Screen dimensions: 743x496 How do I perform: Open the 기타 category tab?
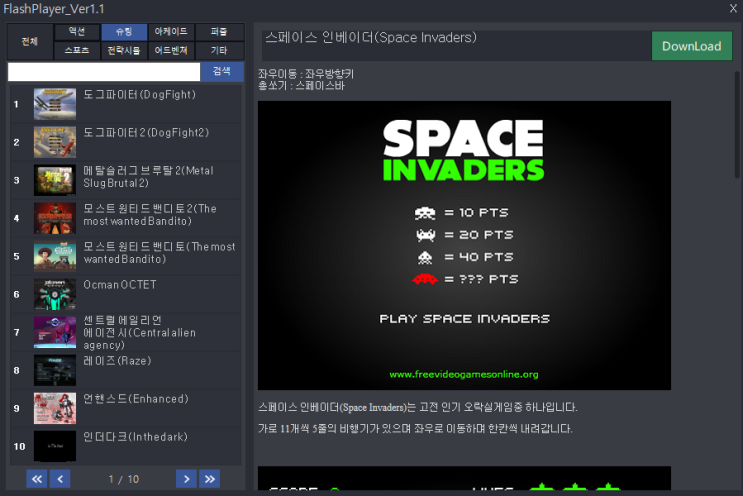click(219, 50)
